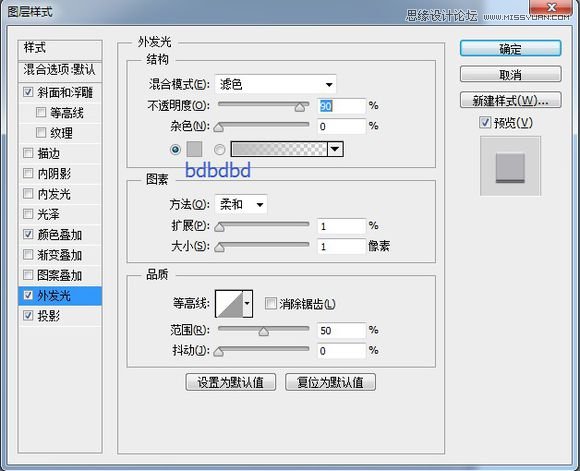580x471 pixels.
Task: Click the 范围 slider handle
Action: click(x=264, y=331)
